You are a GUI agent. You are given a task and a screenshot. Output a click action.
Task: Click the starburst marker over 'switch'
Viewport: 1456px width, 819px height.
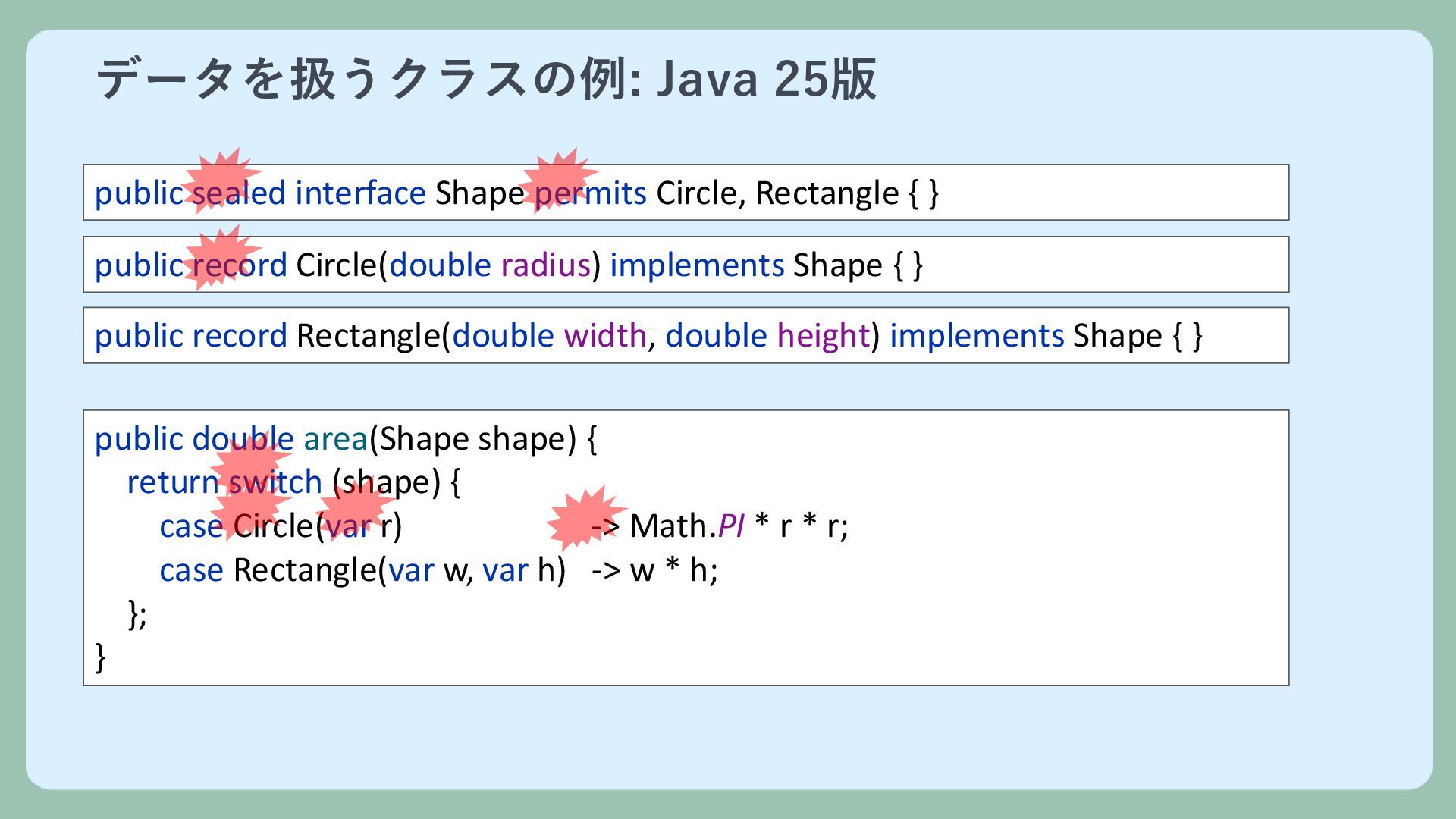point(249,463)
